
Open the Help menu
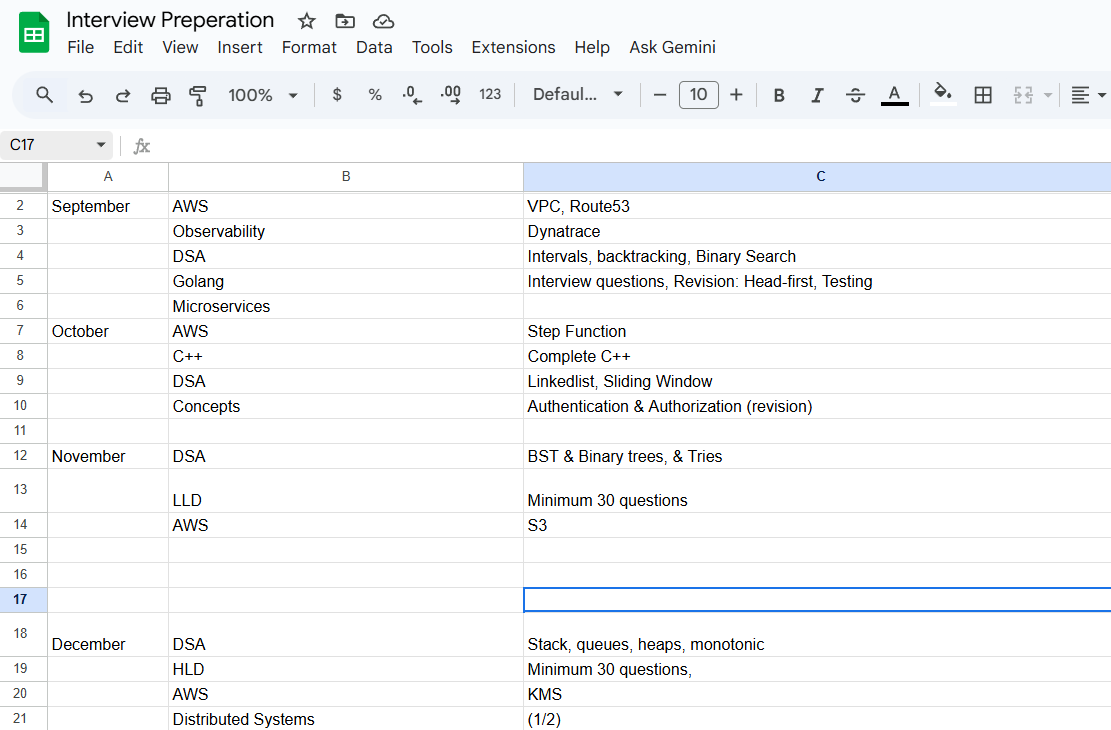592,47
